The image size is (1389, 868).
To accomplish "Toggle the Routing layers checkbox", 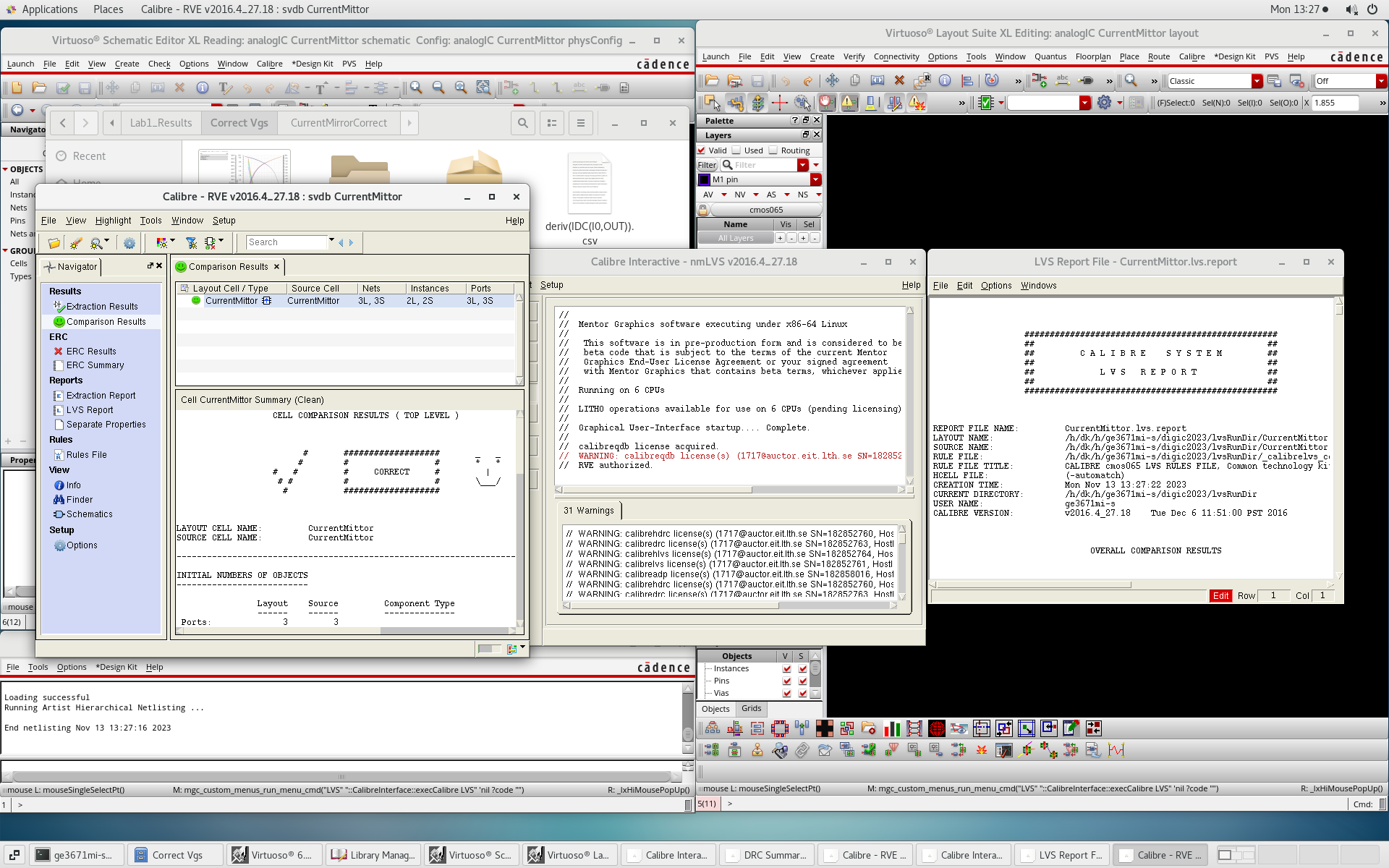I will (x=773, y=150).
